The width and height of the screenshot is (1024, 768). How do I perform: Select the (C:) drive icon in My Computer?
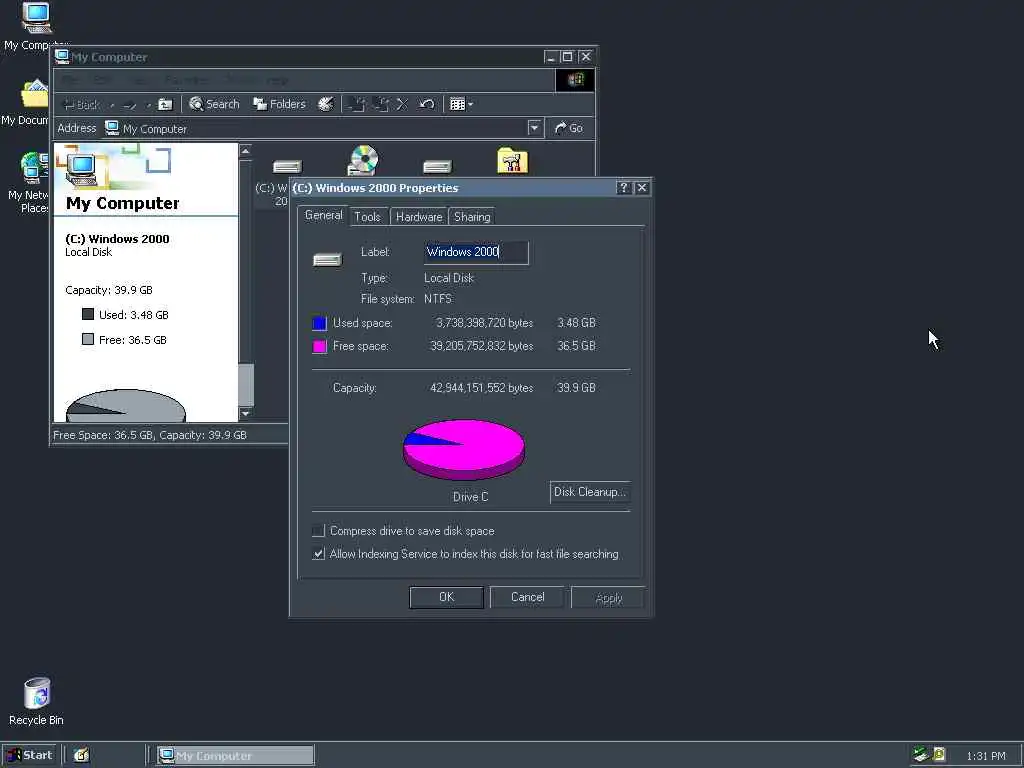coord(287,167)
